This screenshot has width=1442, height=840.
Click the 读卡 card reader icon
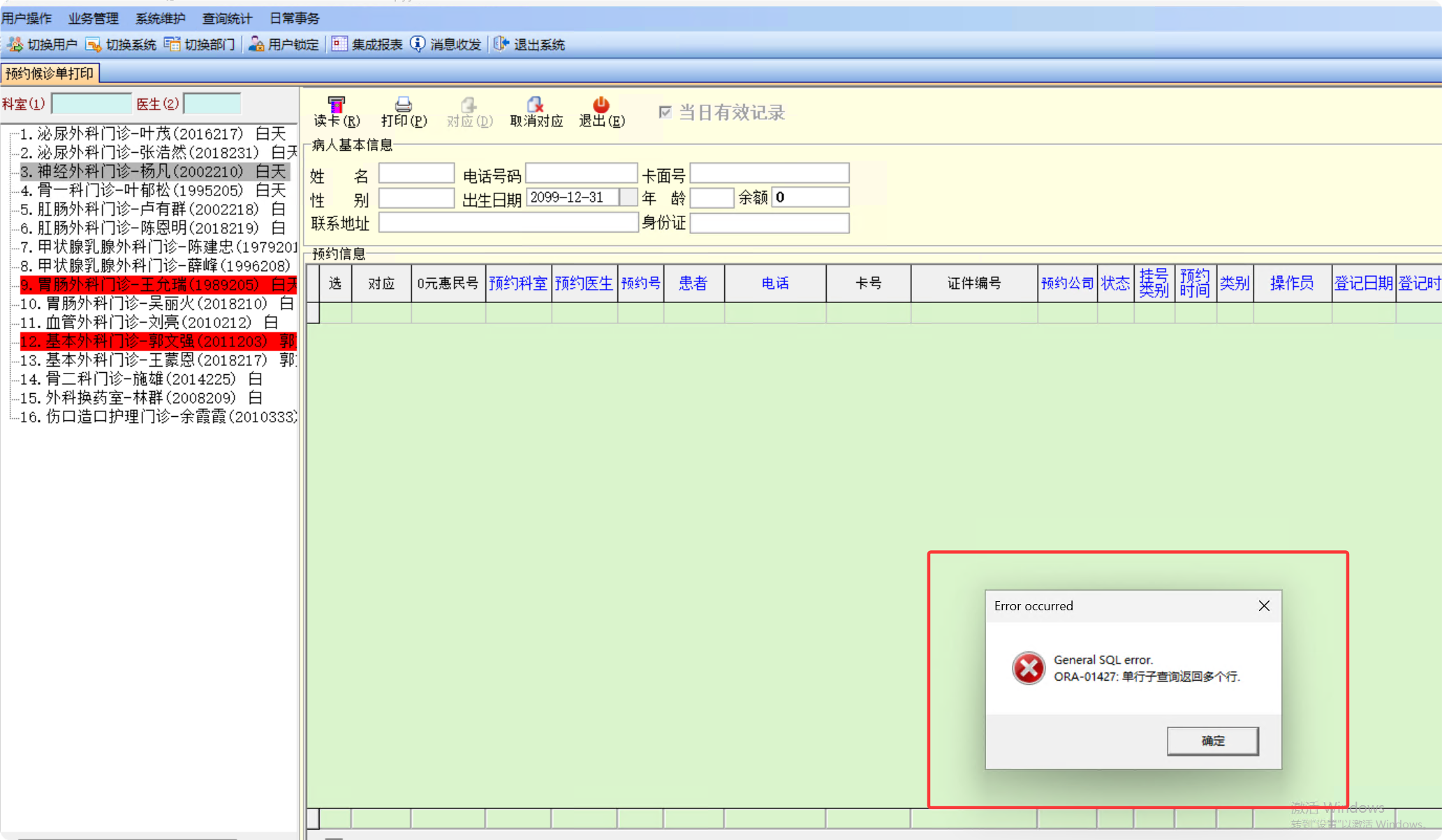(x=336, y=105)
